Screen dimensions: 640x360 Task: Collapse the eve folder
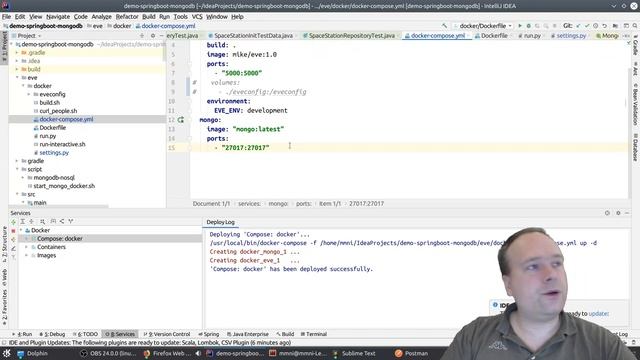[17, 78]
